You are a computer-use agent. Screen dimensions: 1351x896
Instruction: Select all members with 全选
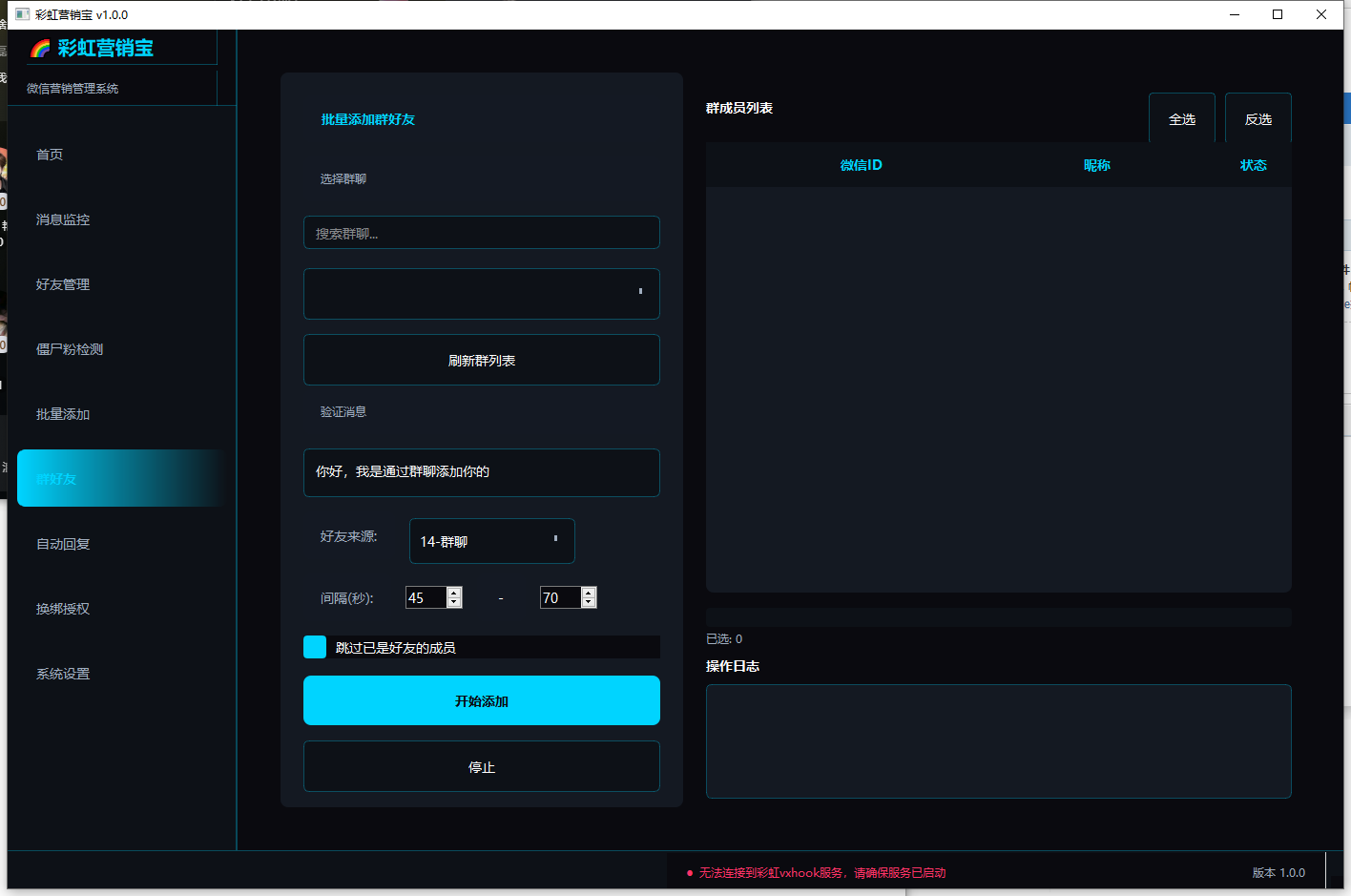click(x=1182, y=118)
